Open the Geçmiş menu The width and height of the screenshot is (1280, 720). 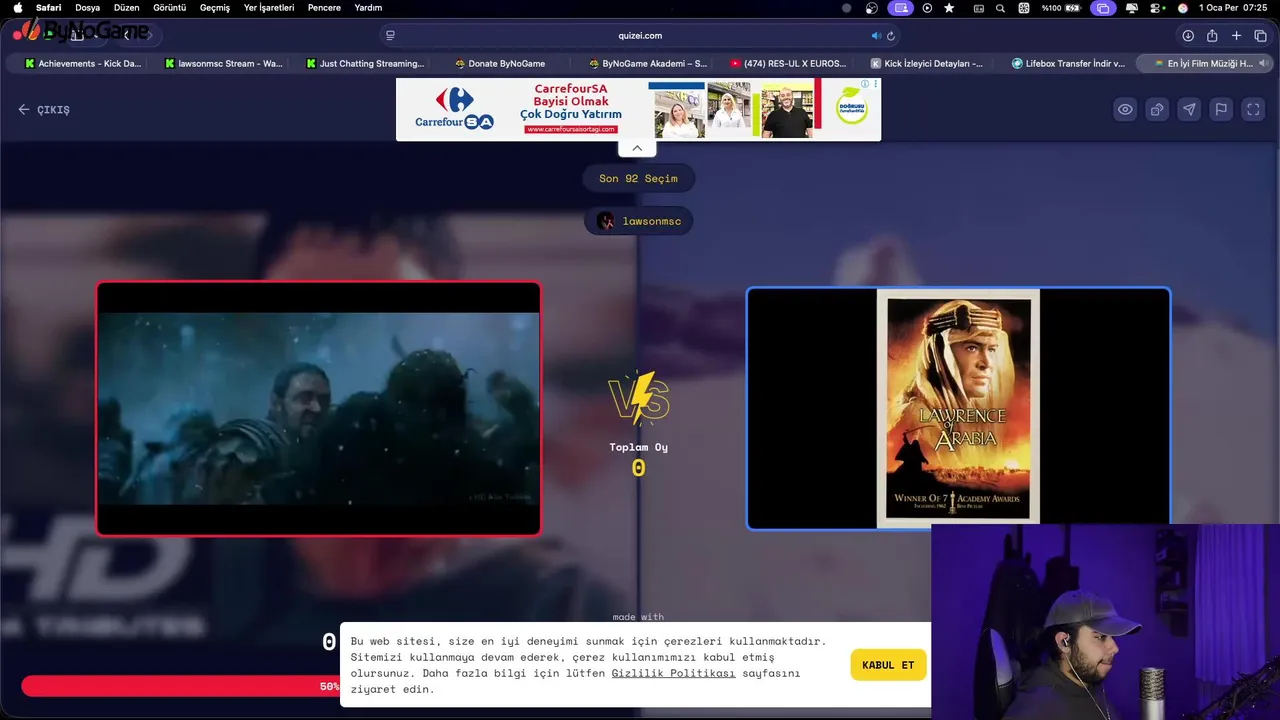tap(215, 8)
